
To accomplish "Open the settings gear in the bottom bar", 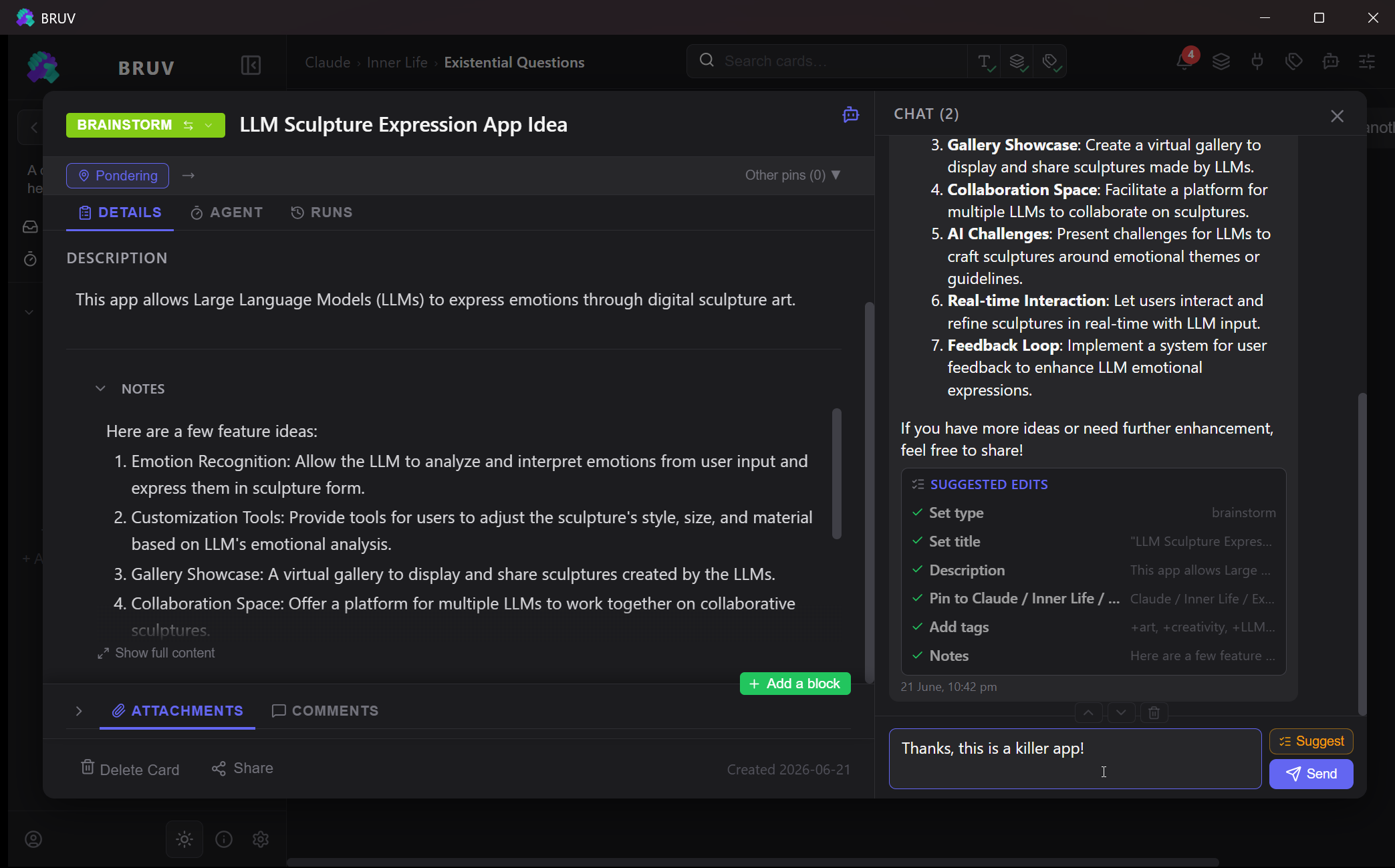I will coord(261,839).
